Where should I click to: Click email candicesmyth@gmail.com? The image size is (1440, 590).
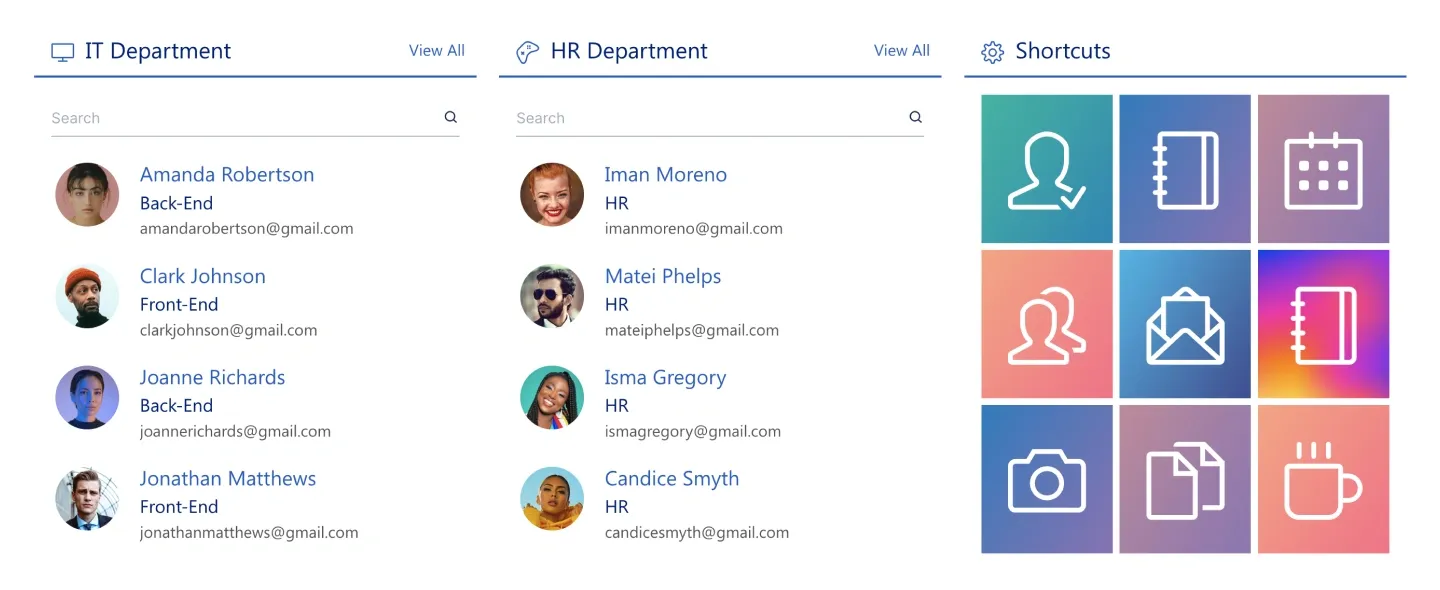tap(697, 533)
